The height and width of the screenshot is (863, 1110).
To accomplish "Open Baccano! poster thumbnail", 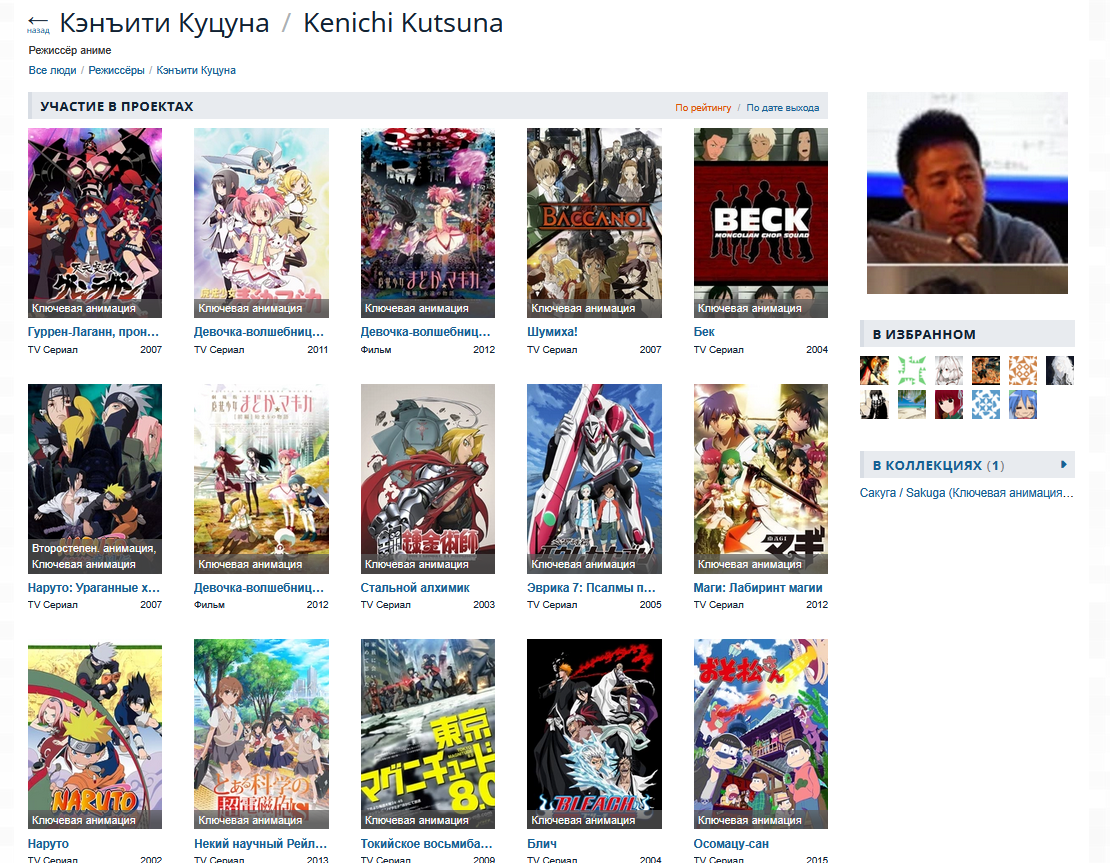I will coord(594,222).
